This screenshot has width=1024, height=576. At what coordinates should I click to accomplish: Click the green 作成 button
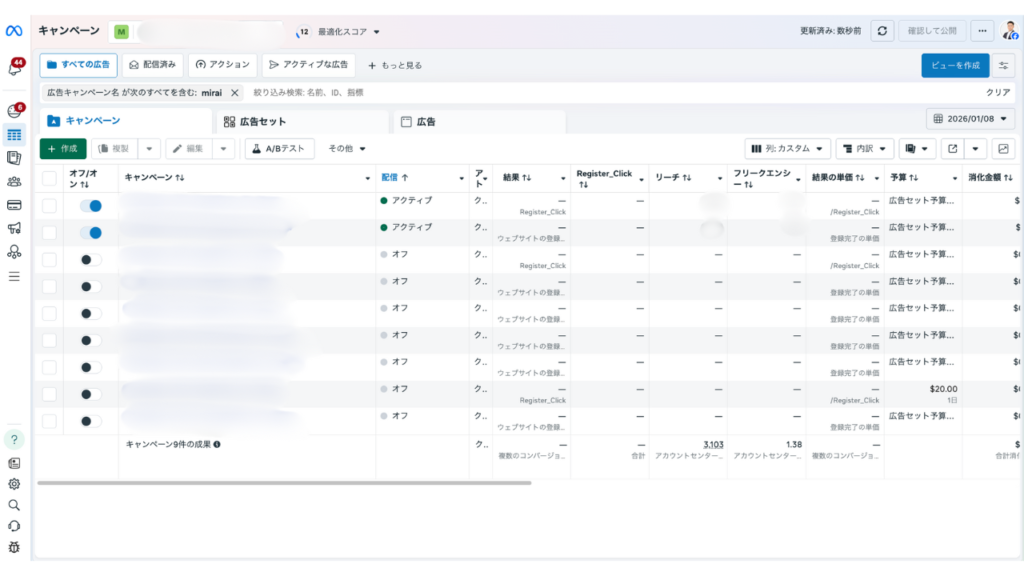click(62, 148)
